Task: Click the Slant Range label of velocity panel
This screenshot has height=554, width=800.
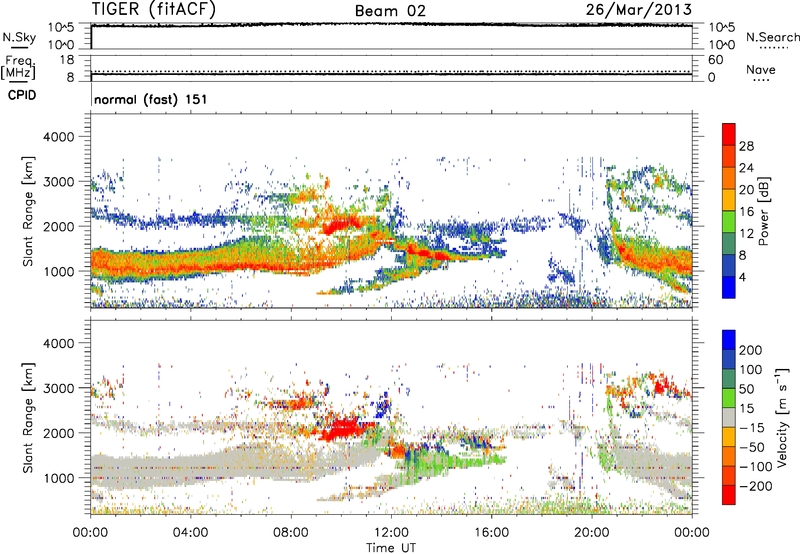Action: 28,418
